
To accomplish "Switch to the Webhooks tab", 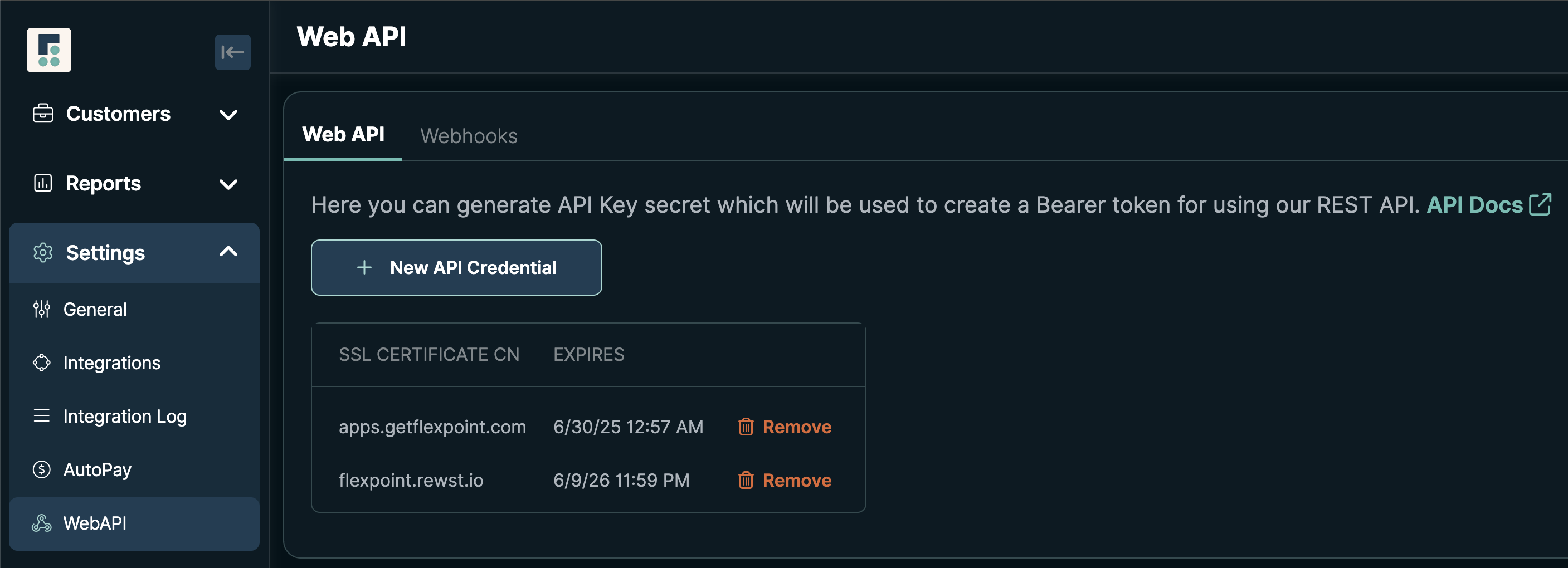I will 469,136.
